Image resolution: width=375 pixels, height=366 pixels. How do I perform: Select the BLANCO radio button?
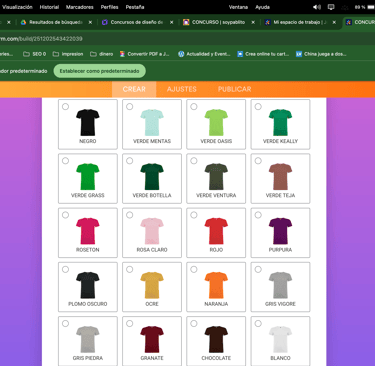[x=258, y=323]
